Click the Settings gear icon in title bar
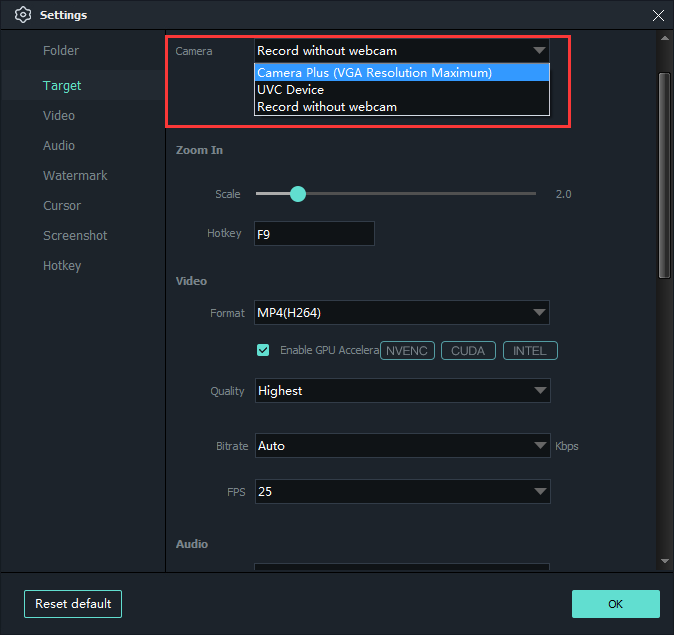674x635 pixels. tap(23, 15)
